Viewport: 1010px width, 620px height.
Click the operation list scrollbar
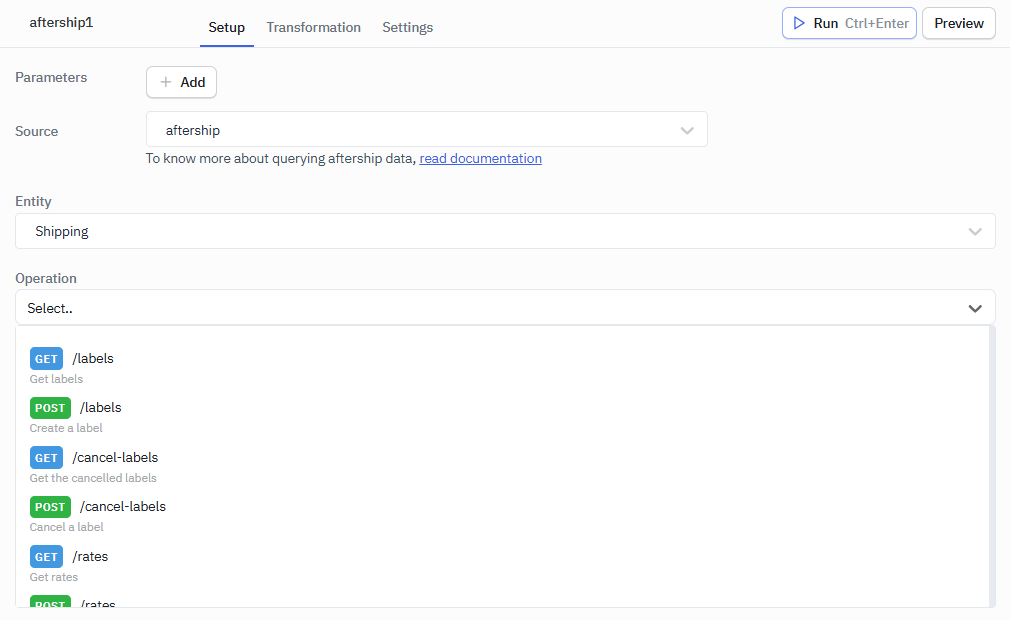point(992,466)
